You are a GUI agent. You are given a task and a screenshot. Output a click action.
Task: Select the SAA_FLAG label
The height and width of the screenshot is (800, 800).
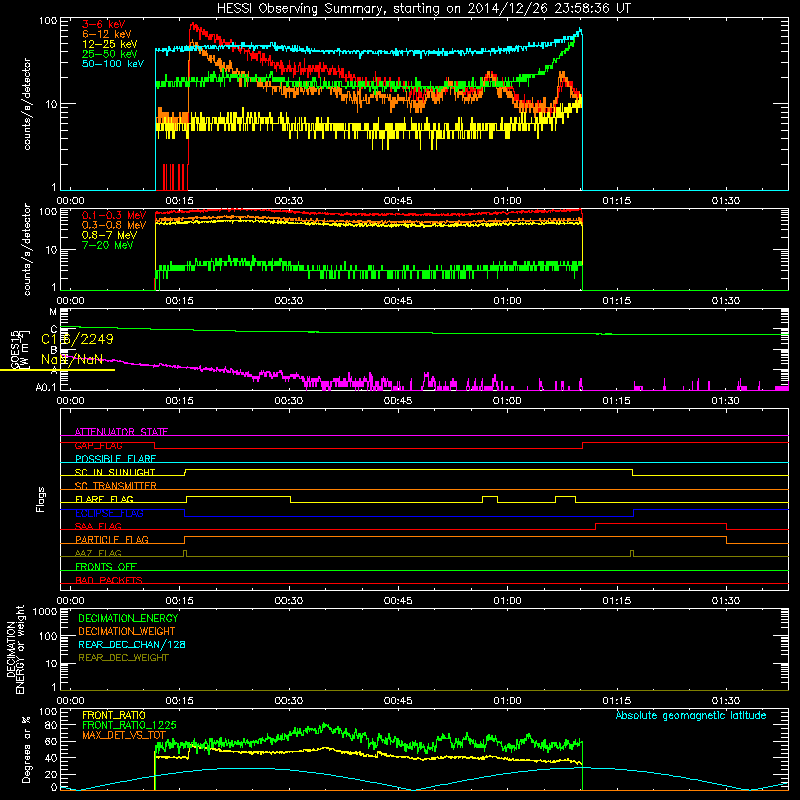pos(98,526)
